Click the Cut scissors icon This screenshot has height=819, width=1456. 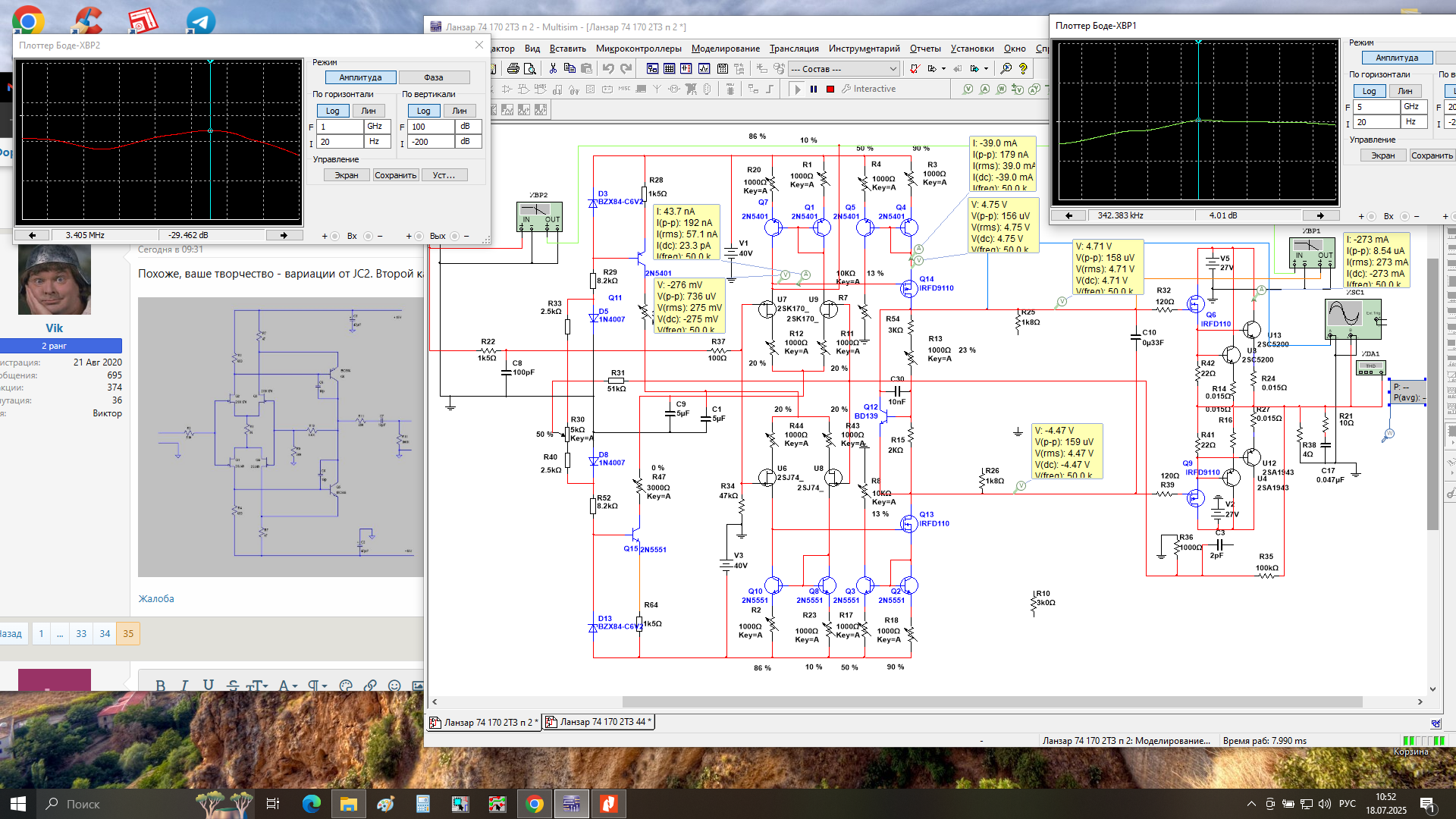(553, 69)
